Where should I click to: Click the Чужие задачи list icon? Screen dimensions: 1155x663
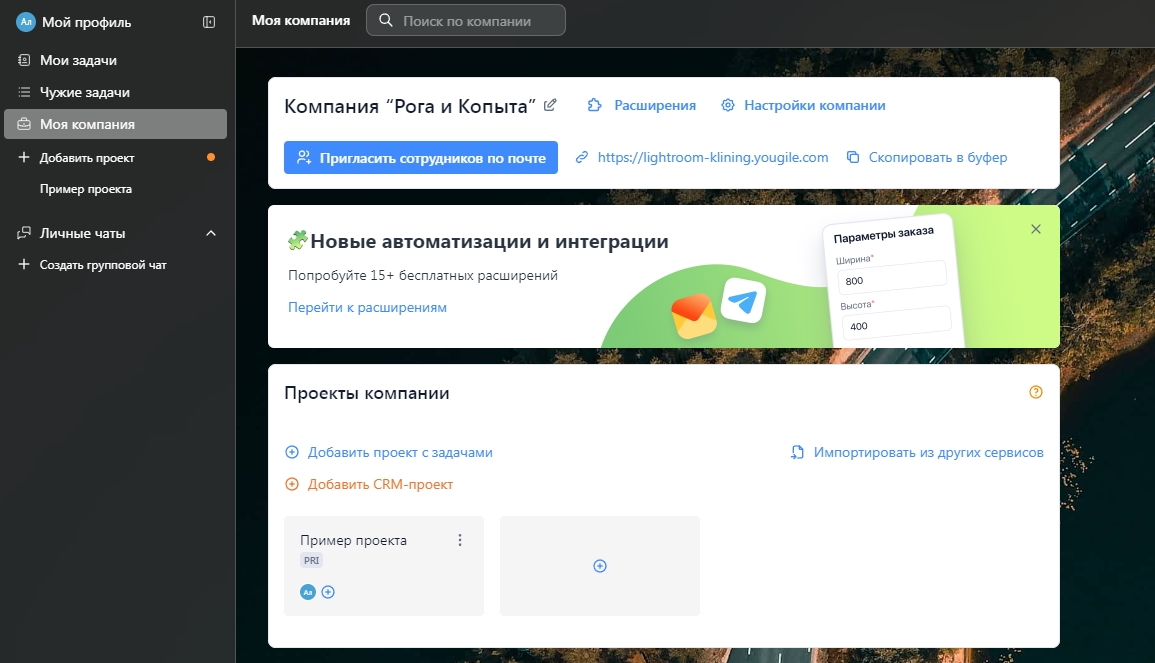pyautogui.click(x=24, y=92)
